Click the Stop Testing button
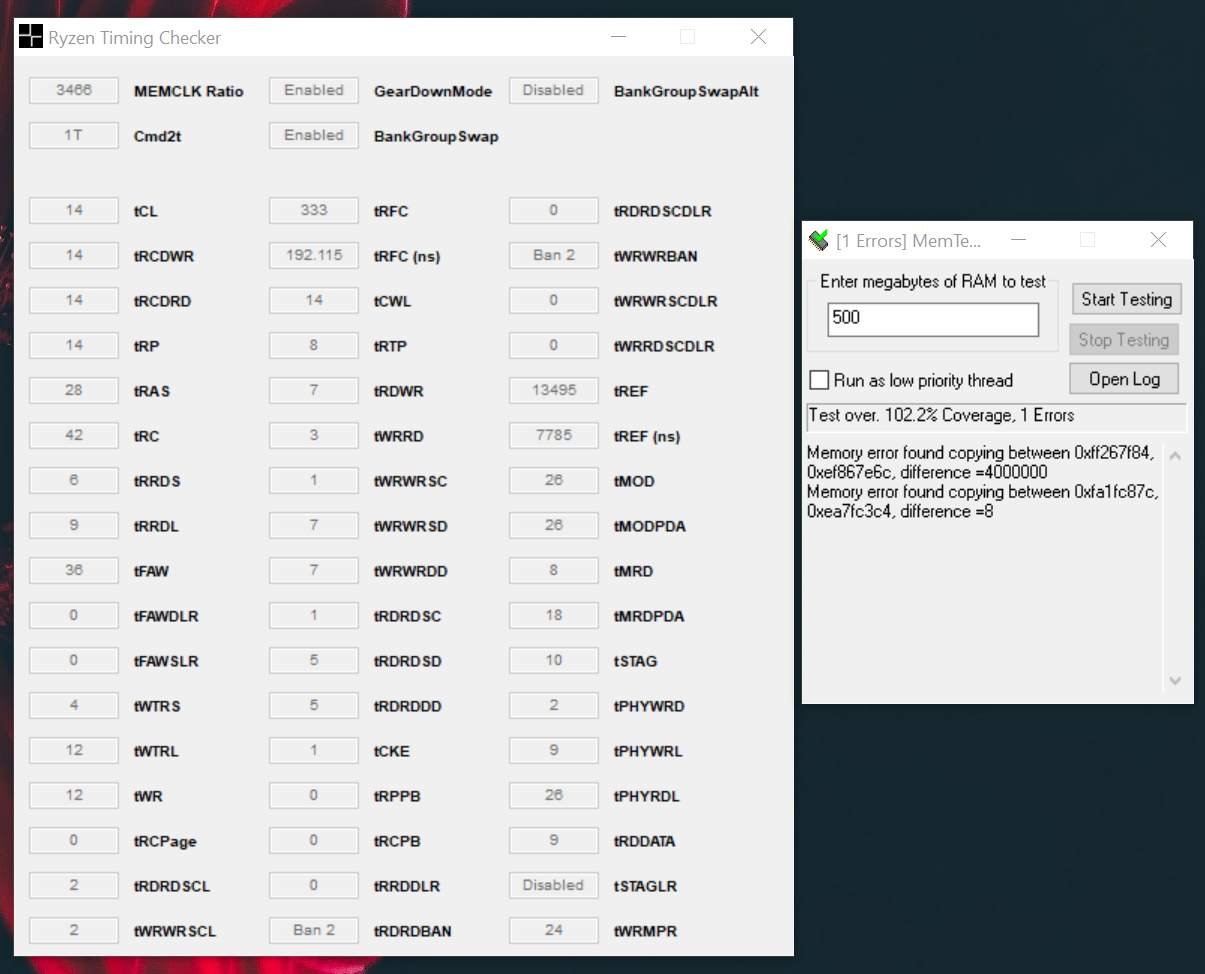The width and height of the screenshot is (1205, 974). [x=1123, y=340]
